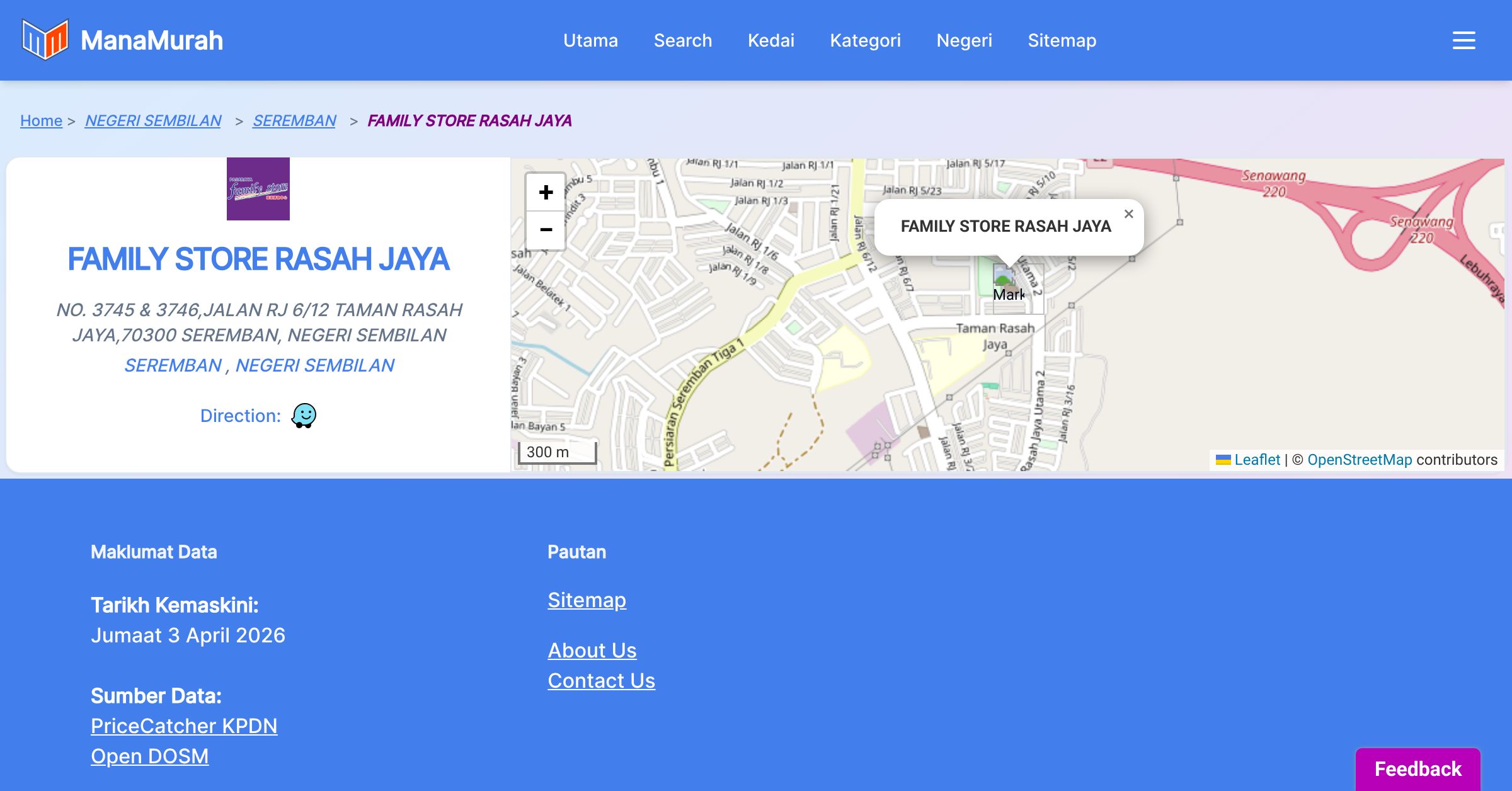The height and width of the screenshot is (791, 1512).
Task: Open SEREMBAN breadcrumb link
Action: tap(294, 120)
